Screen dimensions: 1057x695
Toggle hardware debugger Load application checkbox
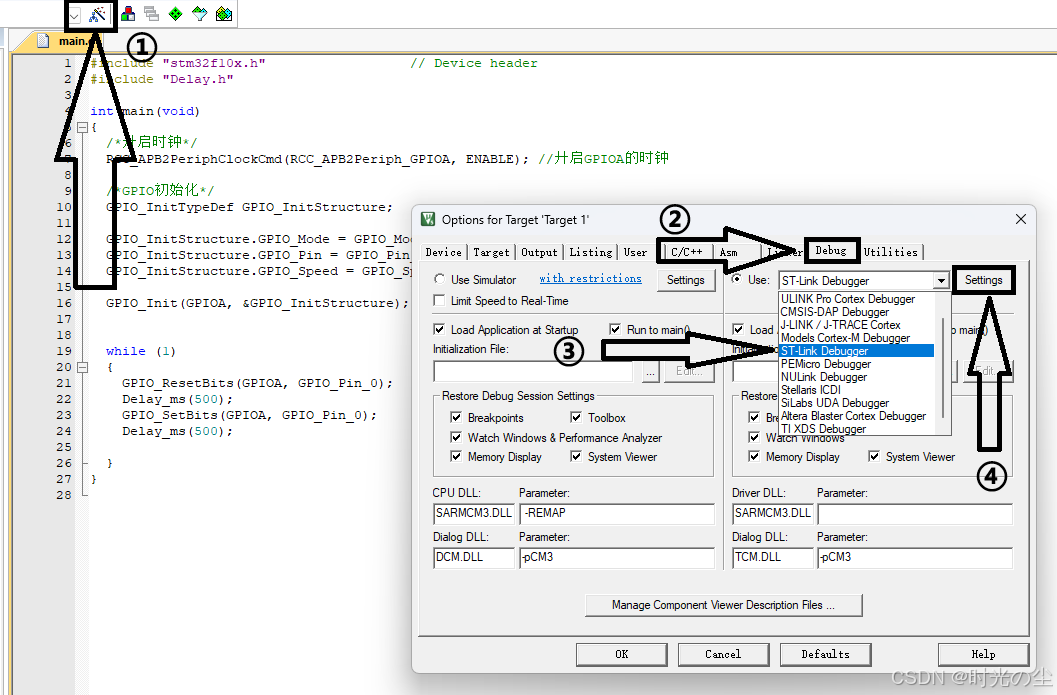point(738,329)
